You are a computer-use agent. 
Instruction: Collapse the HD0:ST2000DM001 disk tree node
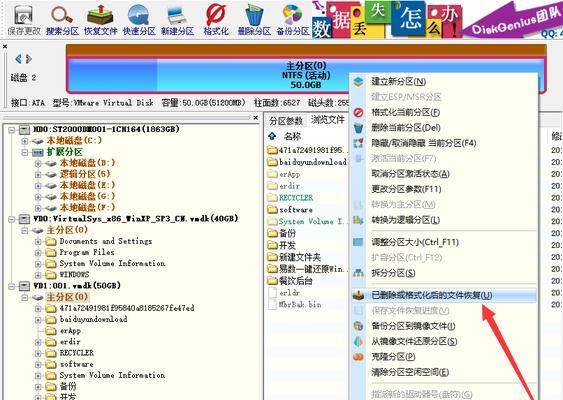tap(11, 129)
